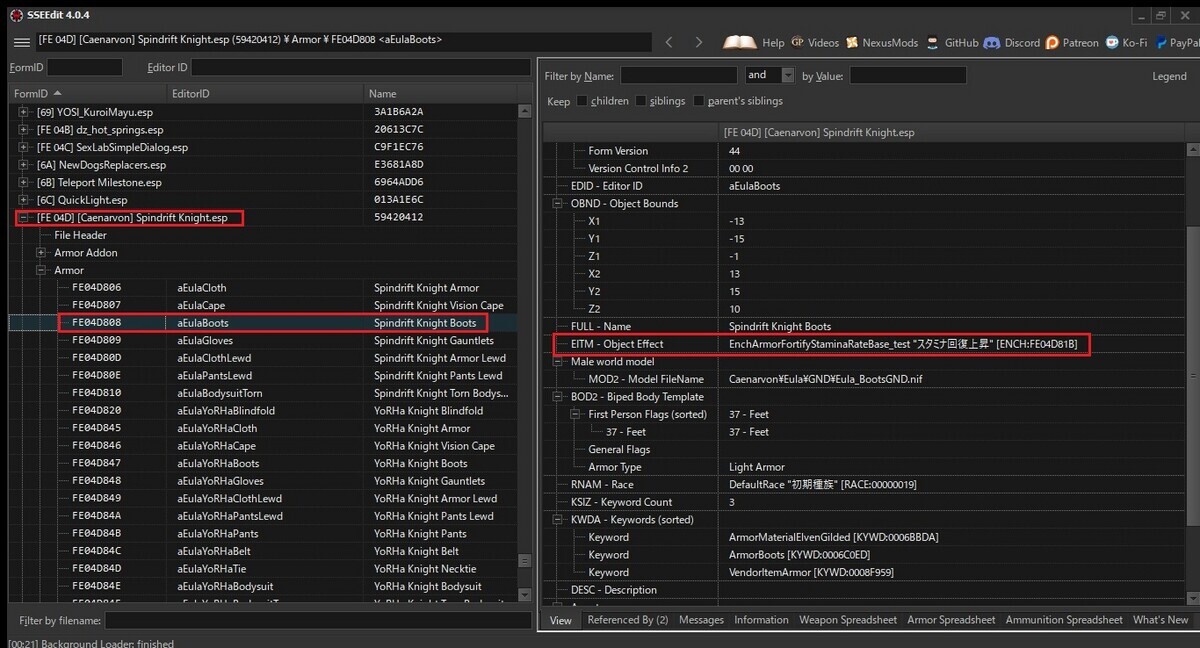Enable the Keep children checkbox
This screenshot has height=648, width=1200.
pyautogui.click(x=582, y=101)
